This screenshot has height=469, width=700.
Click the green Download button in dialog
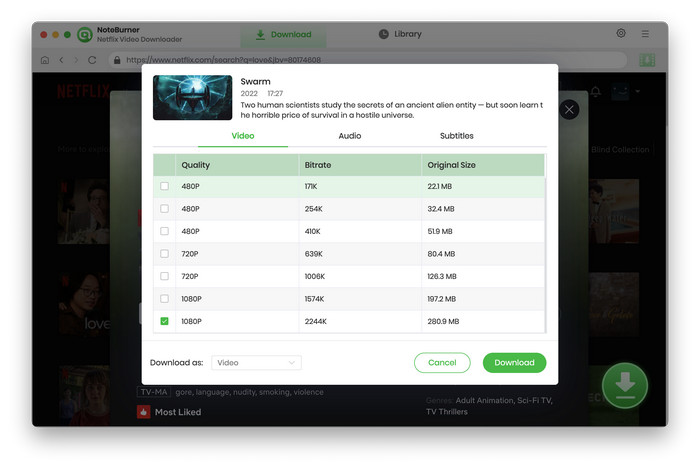[514, 363]
